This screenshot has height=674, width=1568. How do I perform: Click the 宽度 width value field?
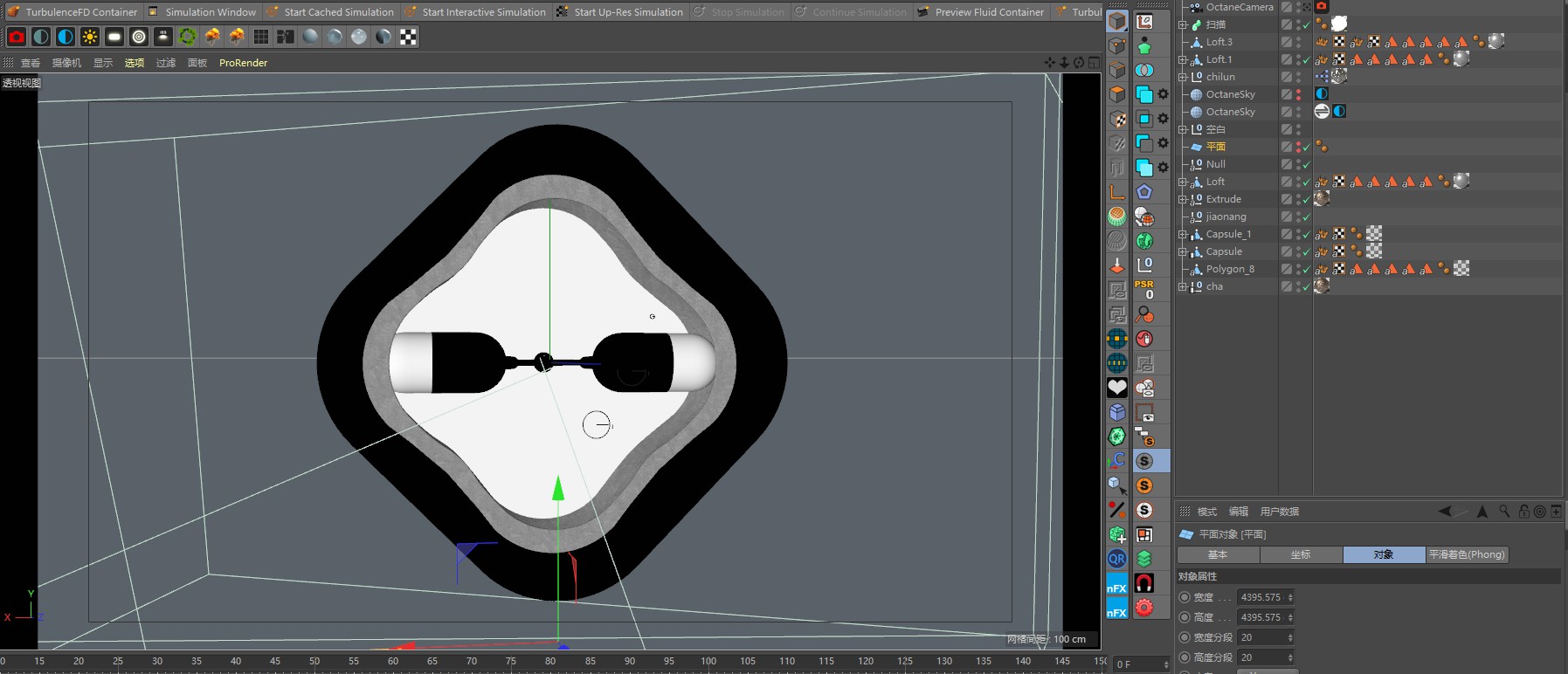(1261, 597)
